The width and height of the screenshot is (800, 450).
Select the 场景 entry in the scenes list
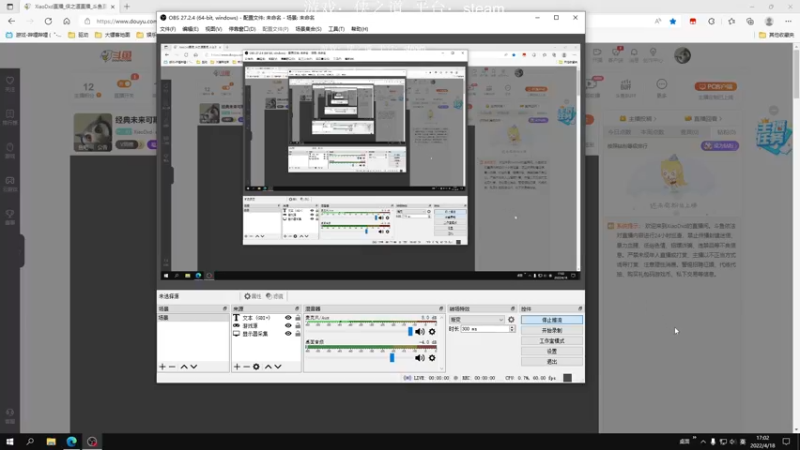click(x=193, y=318)
